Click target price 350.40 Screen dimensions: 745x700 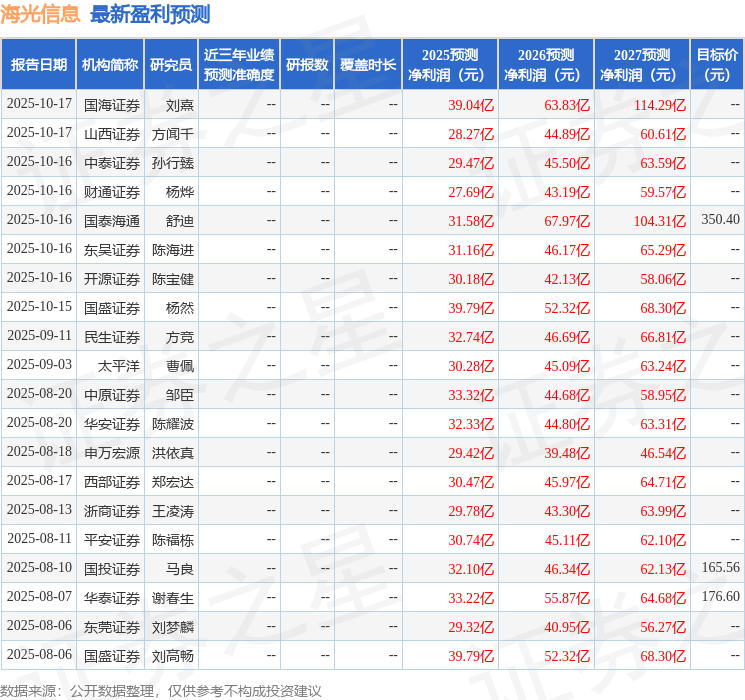click(x=720, y=219)
